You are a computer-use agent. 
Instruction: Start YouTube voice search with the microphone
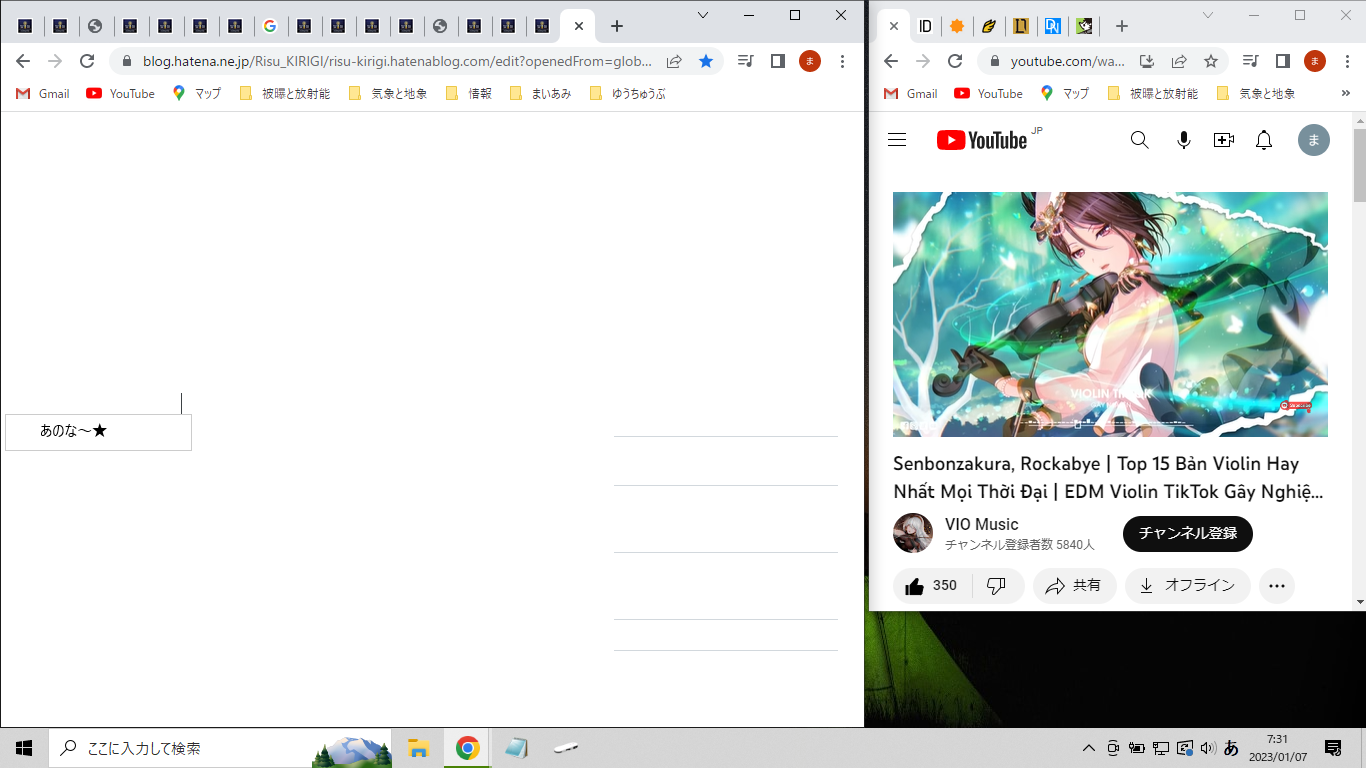pyautogui.click(x=1184, y=140)
